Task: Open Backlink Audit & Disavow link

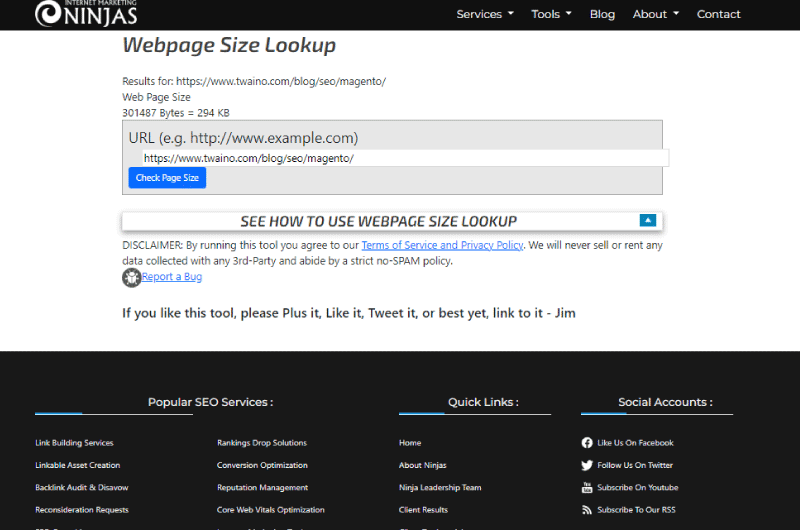Action: 82,488
